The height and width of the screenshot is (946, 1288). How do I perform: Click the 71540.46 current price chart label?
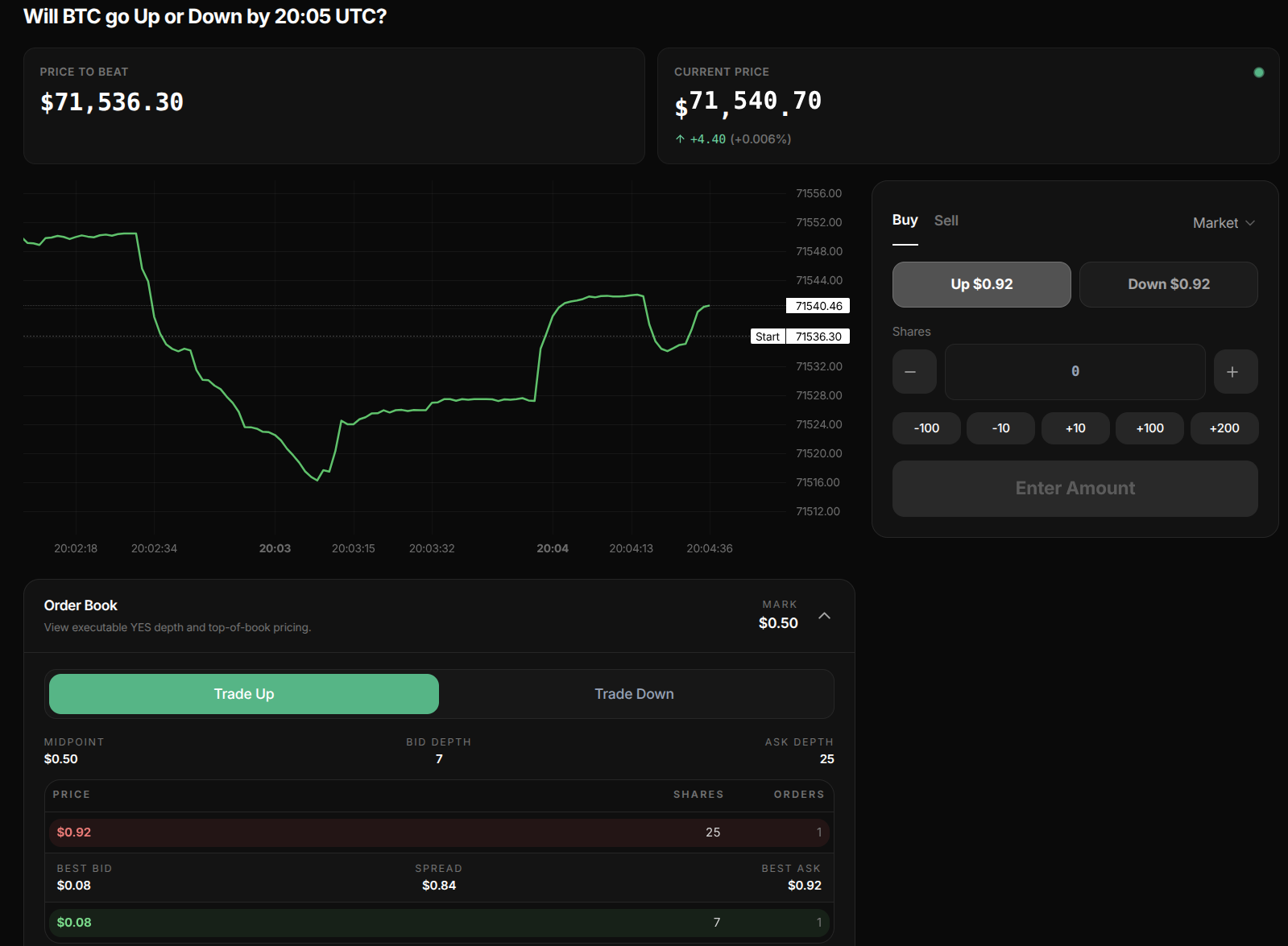818,306
